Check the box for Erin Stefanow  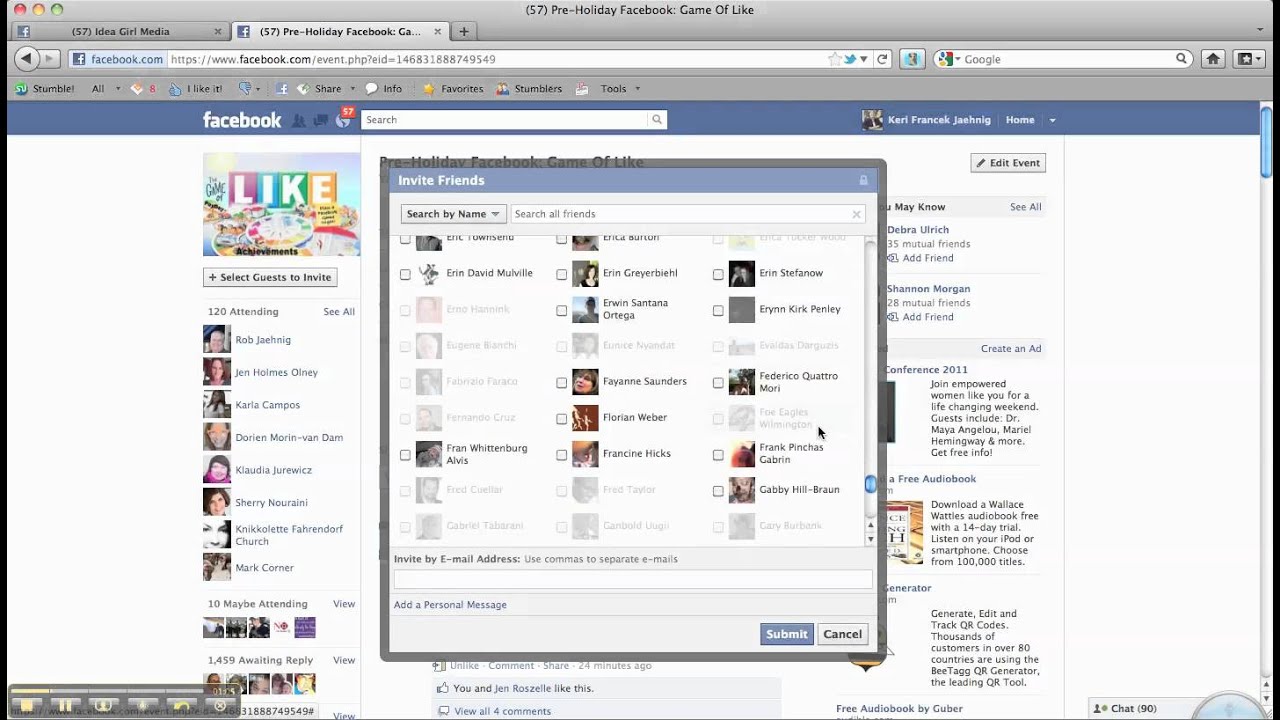point(718,274)
